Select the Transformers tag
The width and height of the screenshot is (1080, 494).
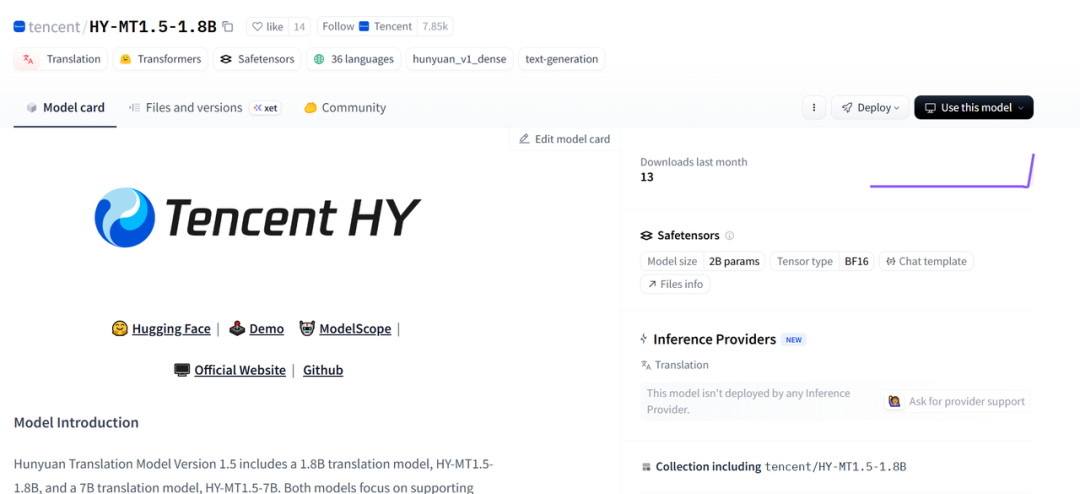click(160, 59)
